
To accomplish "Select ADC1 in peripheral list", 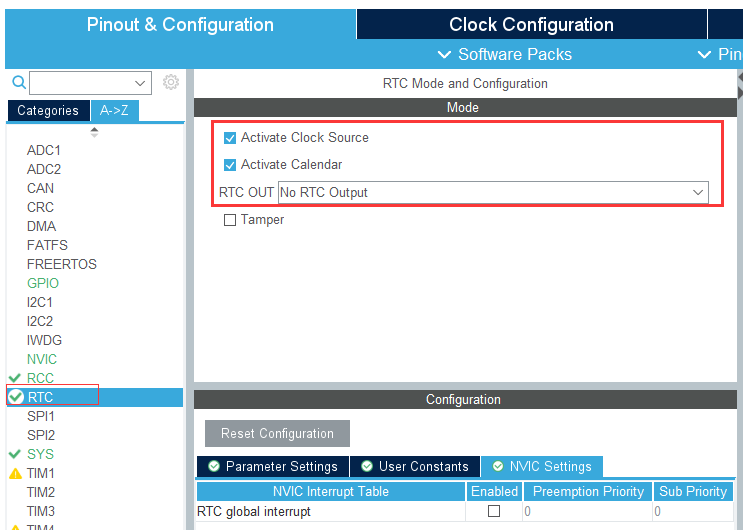I will coord(44,150).
